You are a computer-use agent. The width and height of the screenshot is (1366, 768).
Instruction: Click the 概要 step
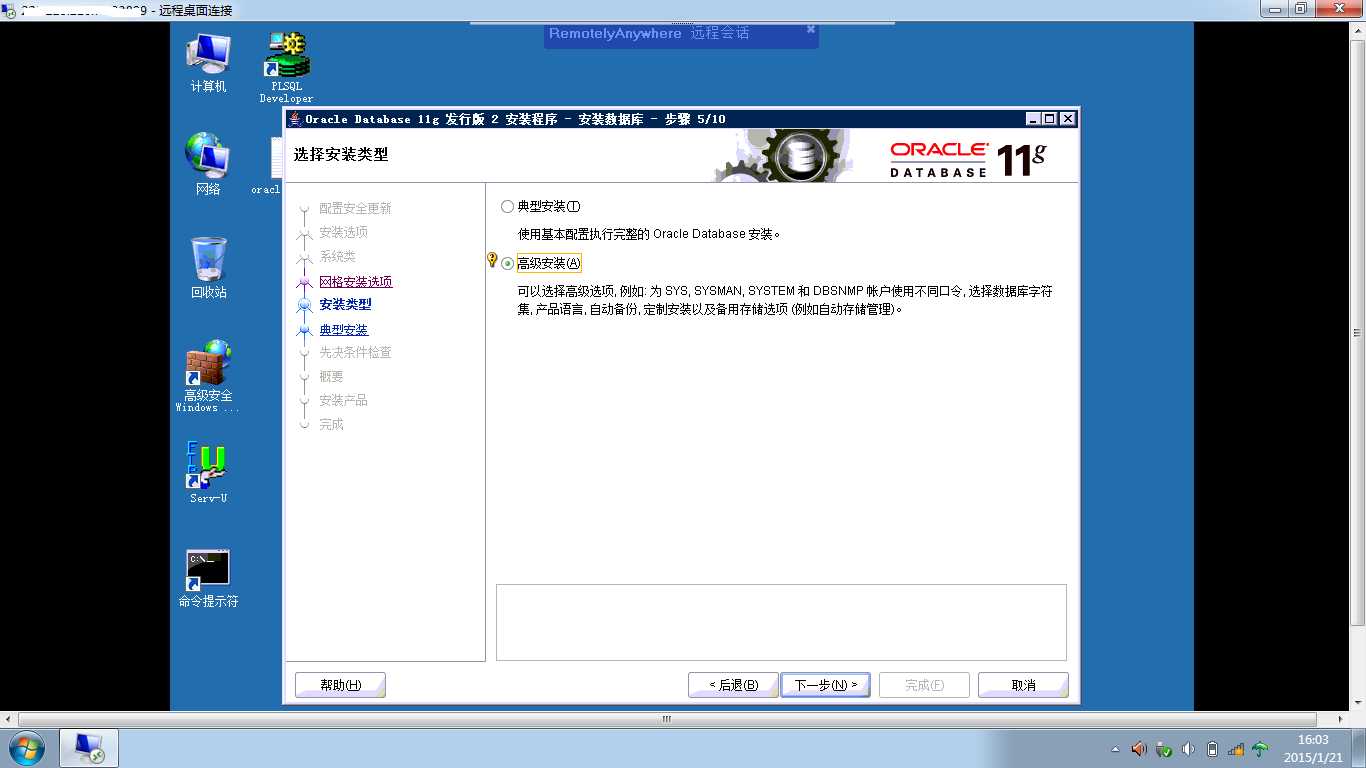331,377
